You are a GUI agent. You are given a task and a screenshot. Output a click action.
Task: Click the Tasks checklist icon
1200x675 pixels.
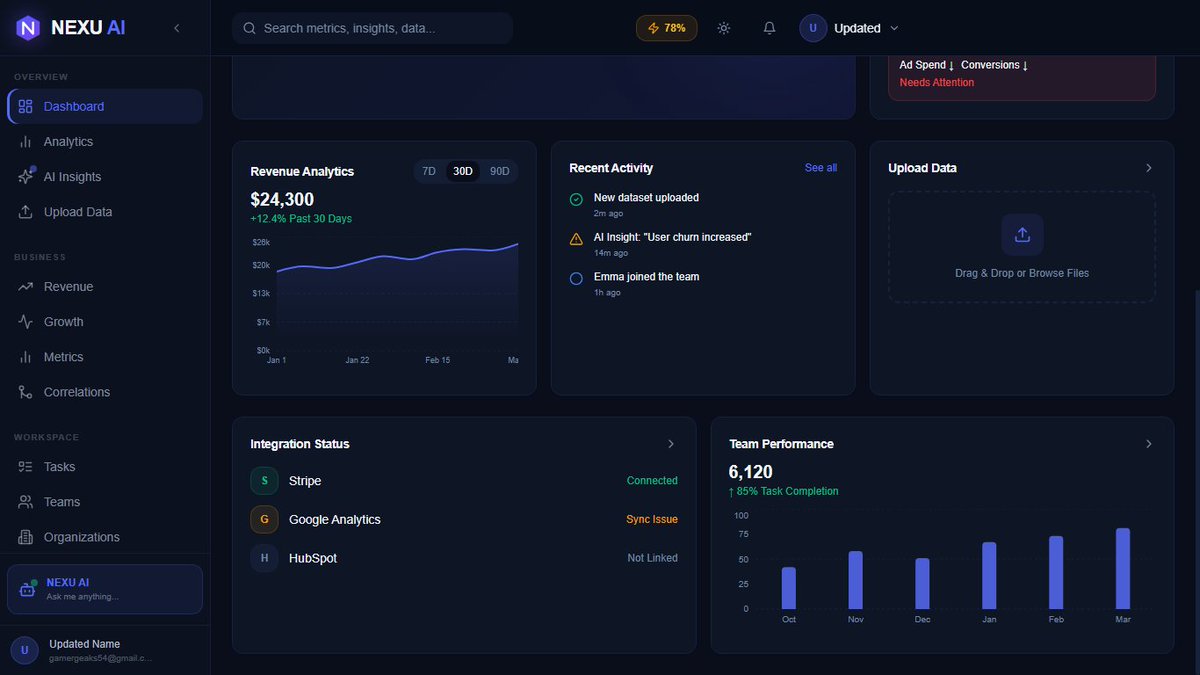tap(25, 467)
